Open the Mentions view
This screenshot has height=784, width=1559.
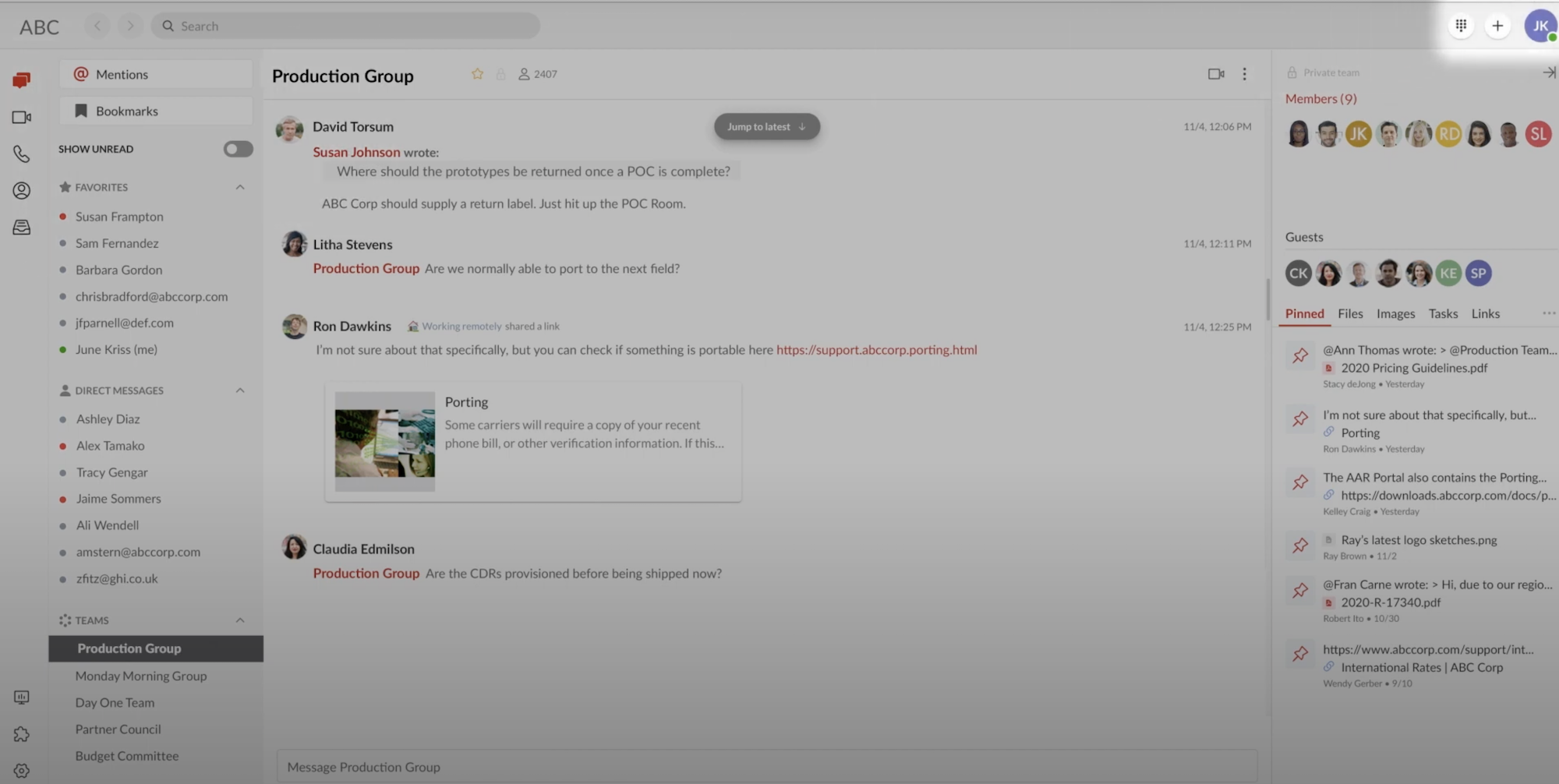pos(156,74)
